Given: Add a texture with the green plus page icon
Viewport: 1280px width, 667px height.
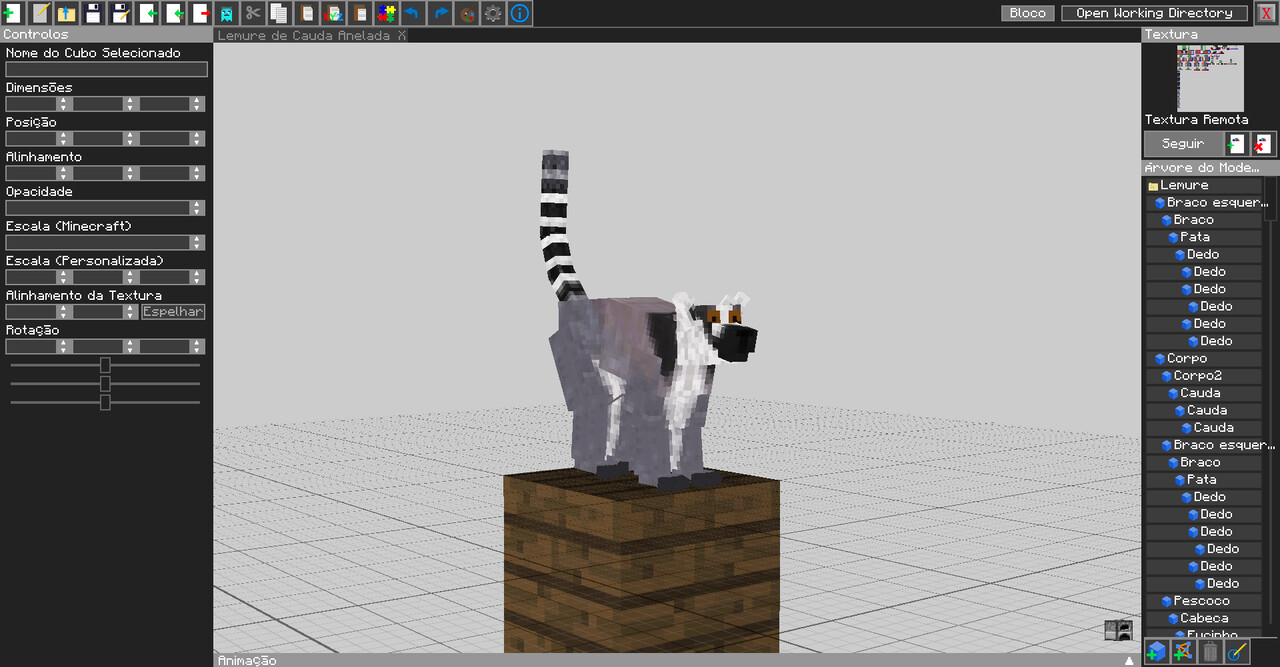Looking at the screenshot, I should (x=1237, y=143).
